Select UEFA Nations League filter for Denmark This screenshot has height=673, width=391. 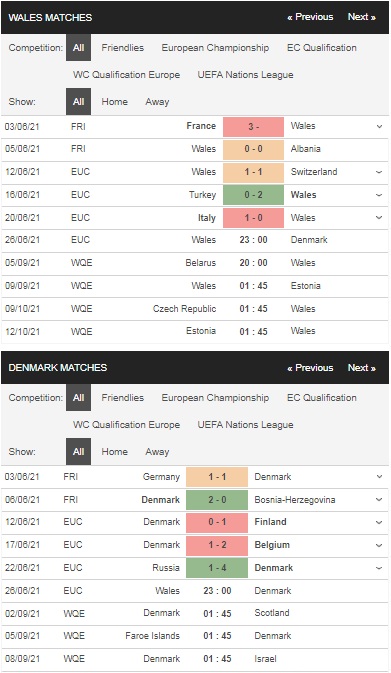point(245,425)
